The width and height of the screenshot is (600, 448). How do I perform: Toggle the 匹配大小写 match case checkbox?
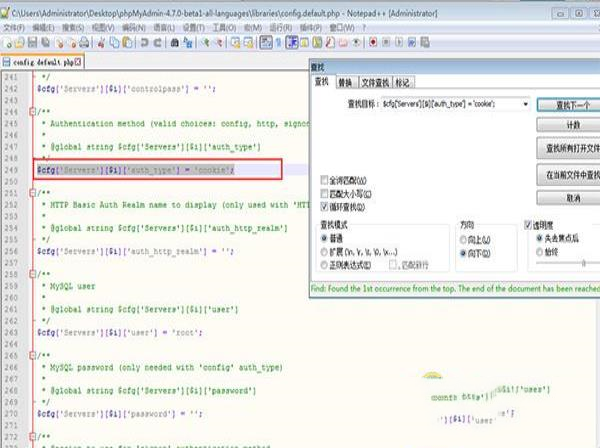pyautogui.click(x=323, y=192)
